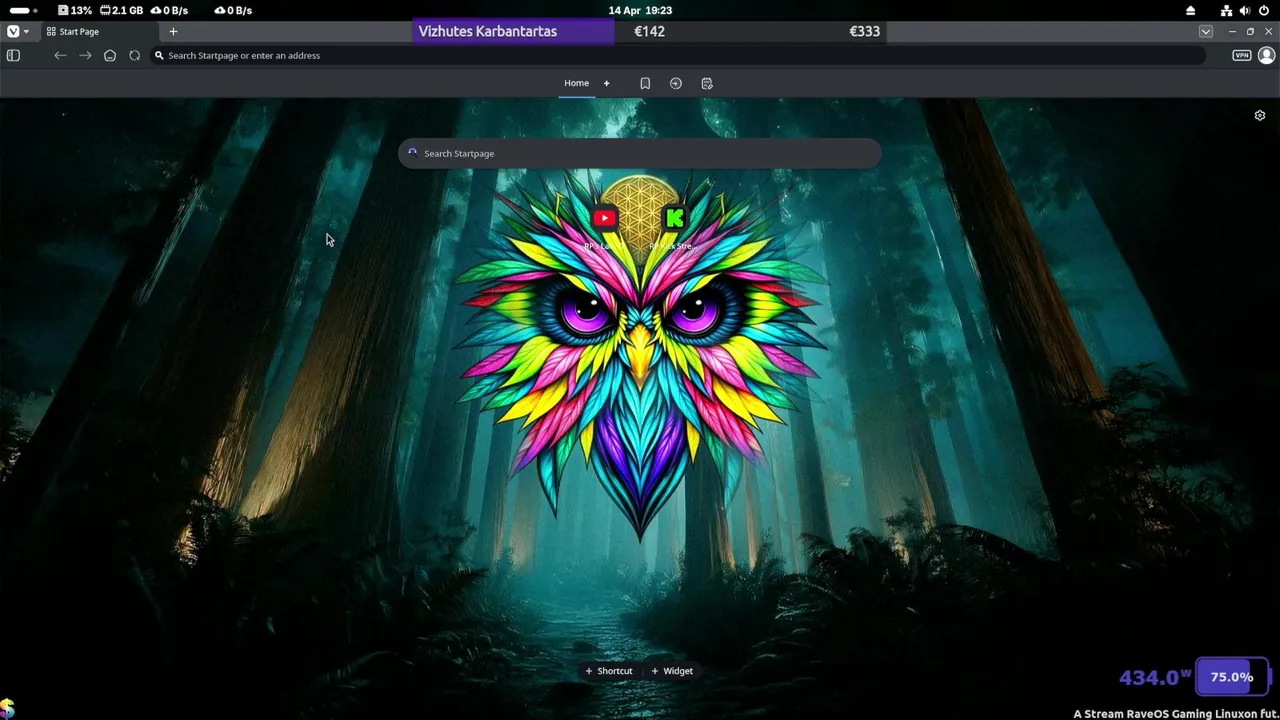Open the eject media tray icon

click(1190, 10)
